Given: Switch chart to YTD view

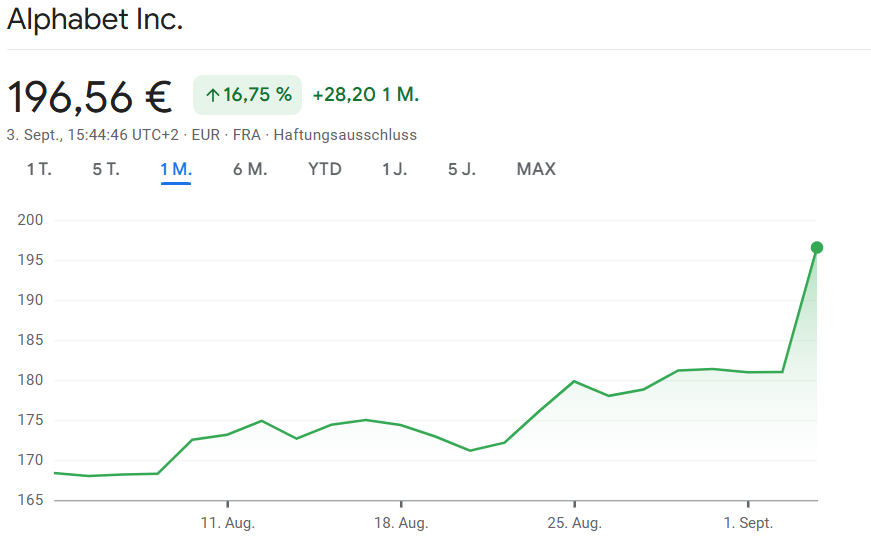Looking at the screenshot, I should (x=325, y=169).
